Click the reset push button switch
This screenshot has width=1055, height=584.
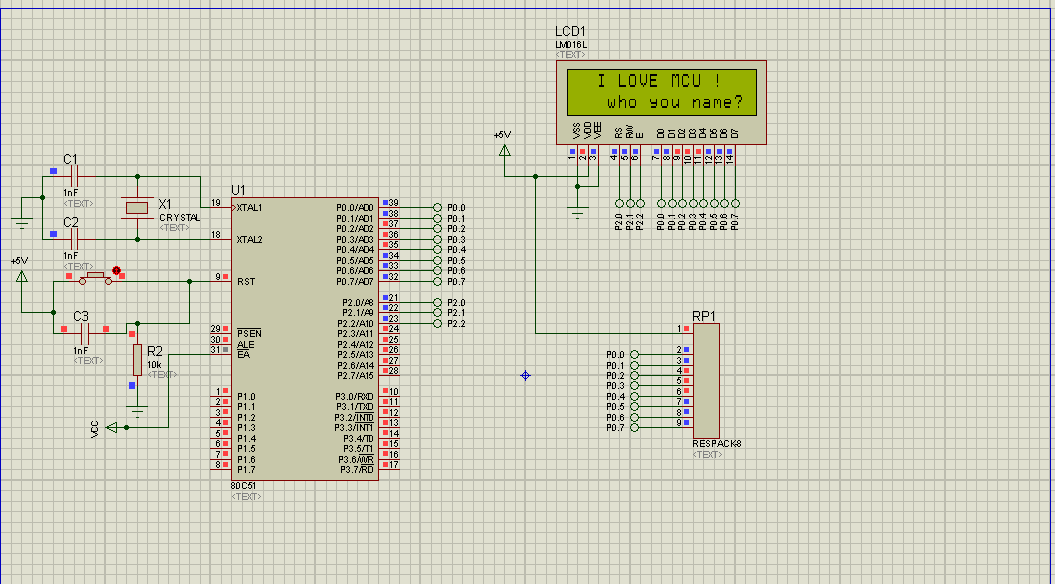[96, 279]
